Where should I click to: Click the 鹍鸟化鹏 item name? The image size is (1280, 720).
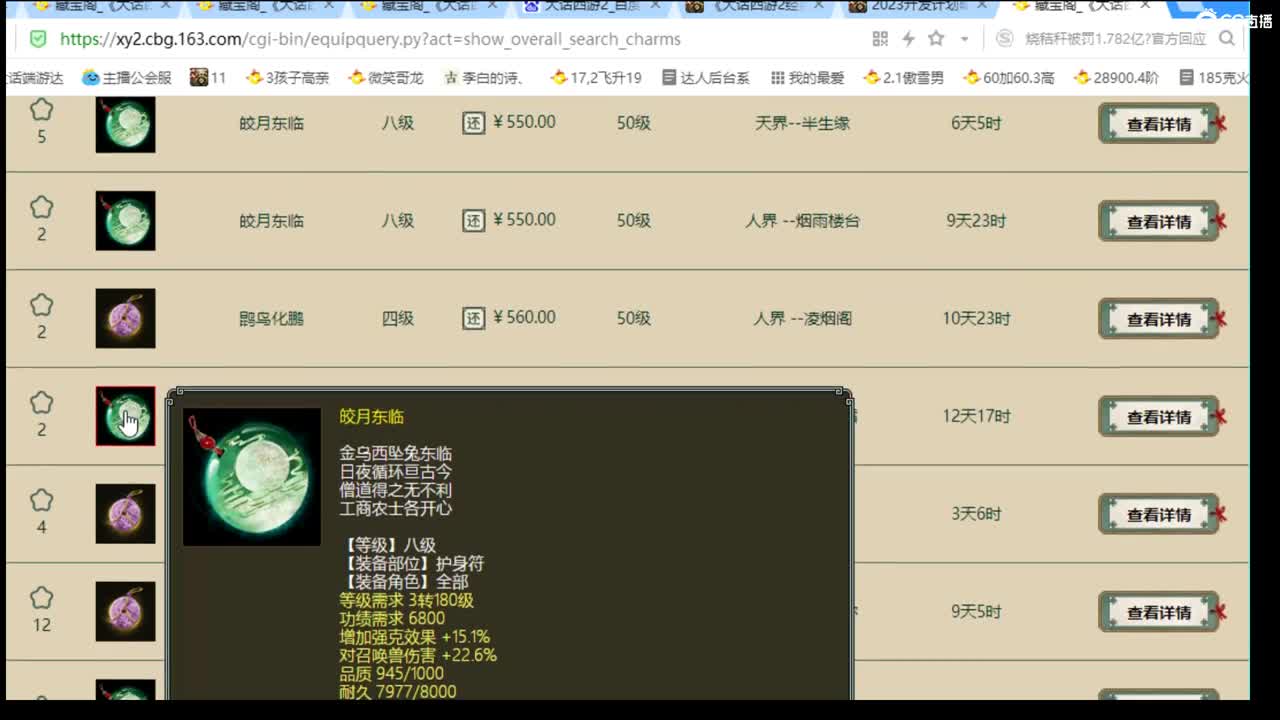click(x=271, y=319)
